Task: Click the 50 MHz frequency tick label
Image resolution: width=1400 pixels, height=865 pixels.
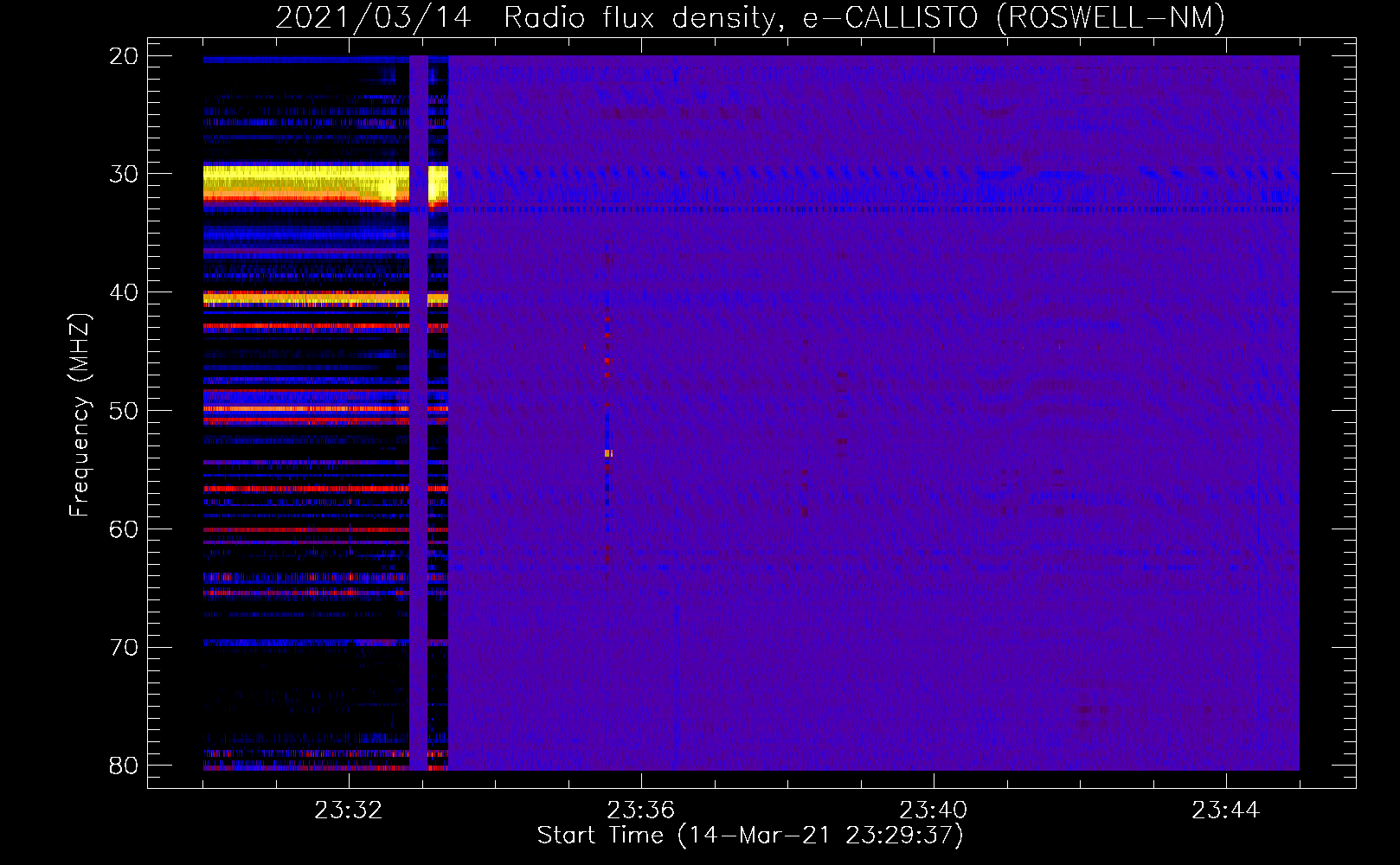Action: [x=124, y=411]
